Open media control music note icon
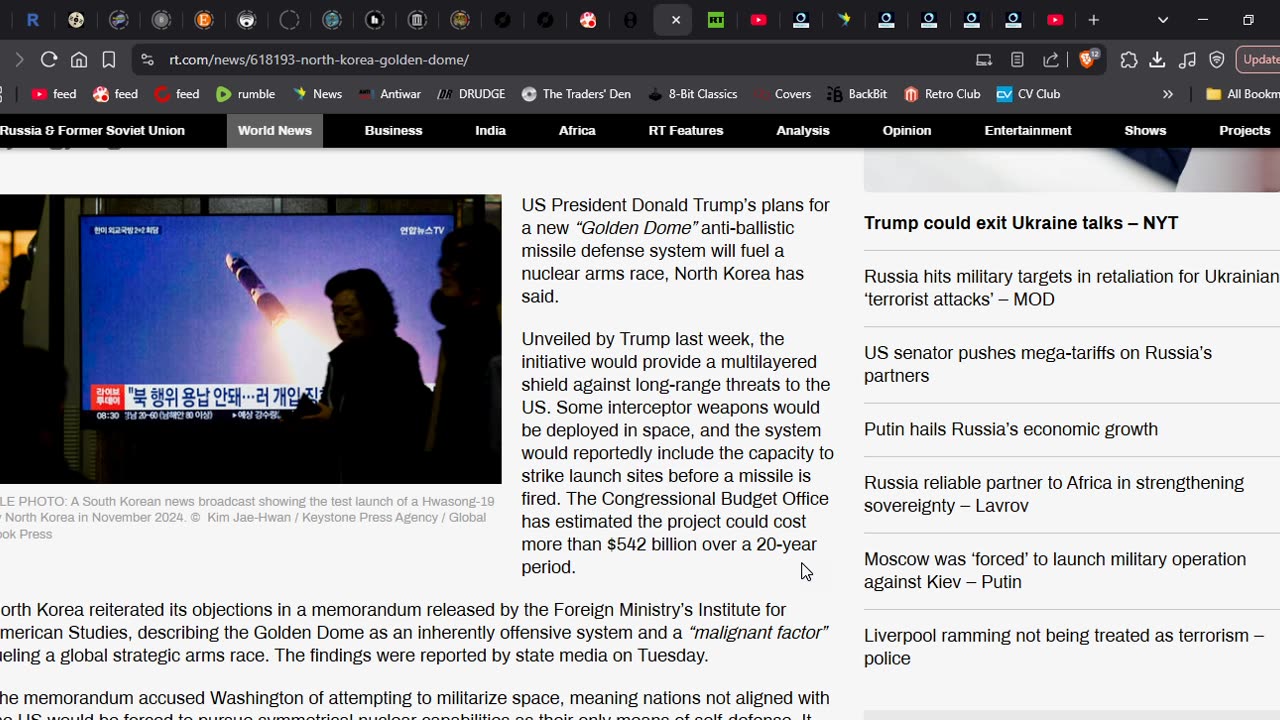The height and width of the screenshot is (720, 1280). pyautogui.click(x=1187, y=60)
